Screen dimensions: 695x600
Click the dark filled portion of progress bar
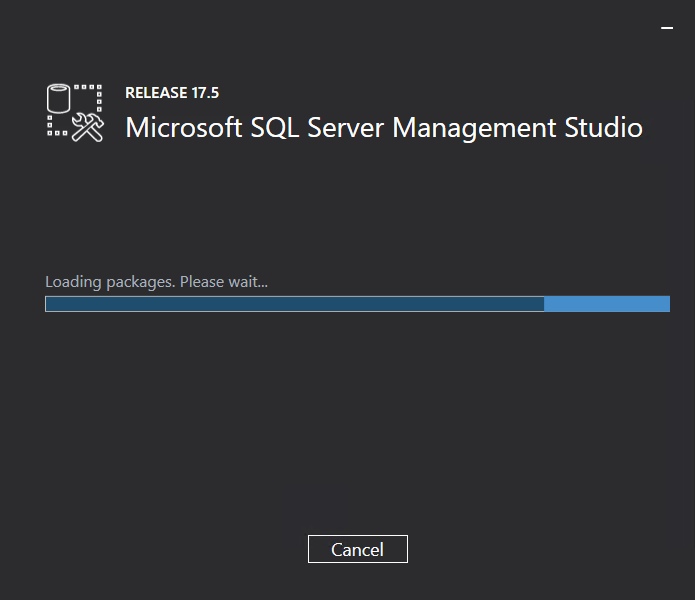pyautogui.click(x=295, y=304)
